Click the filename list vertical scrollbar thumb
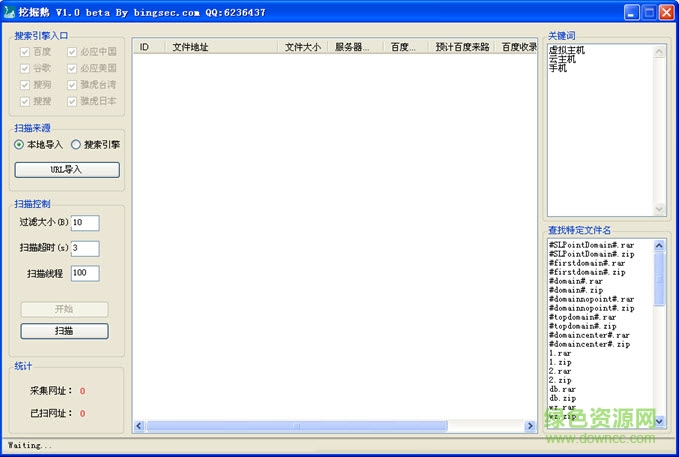679x457 pixels. point(659,279)
